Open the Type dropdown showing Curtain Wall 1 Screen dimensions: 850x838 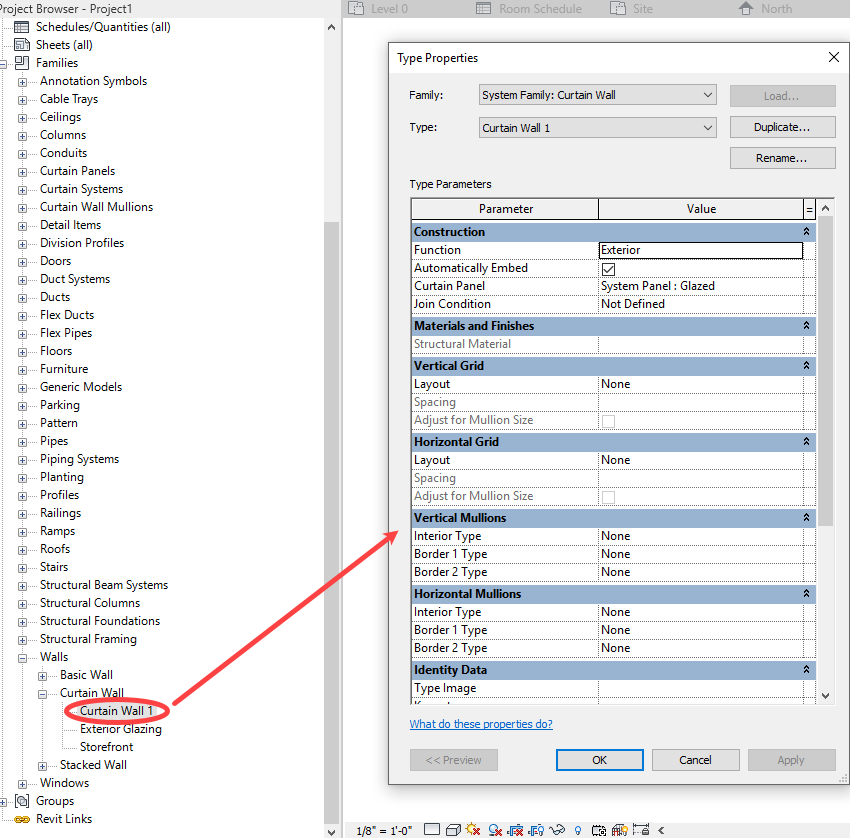597,128
